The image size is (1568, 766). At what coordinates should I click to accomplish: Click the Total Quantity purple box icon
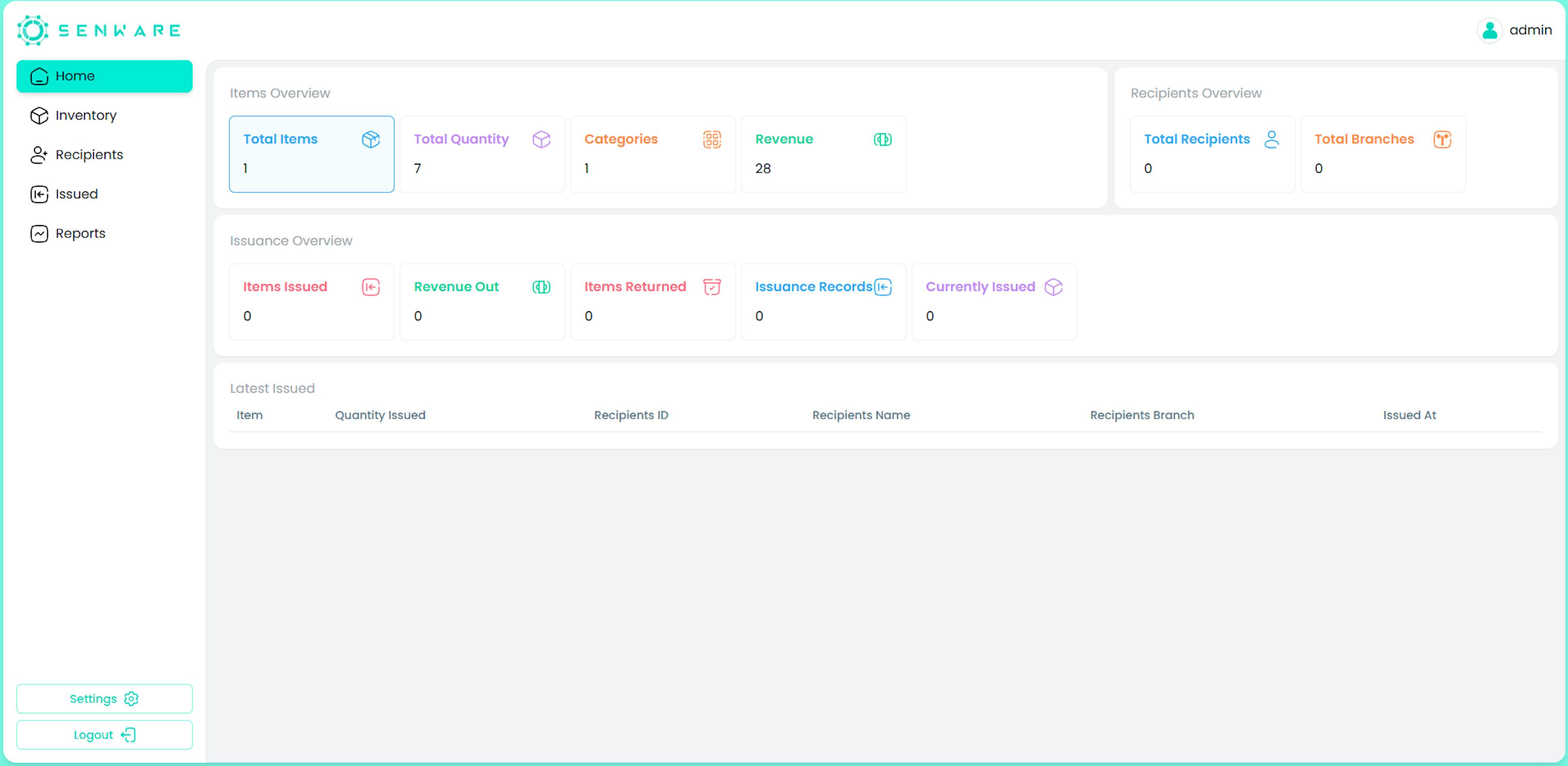[541, 139]
